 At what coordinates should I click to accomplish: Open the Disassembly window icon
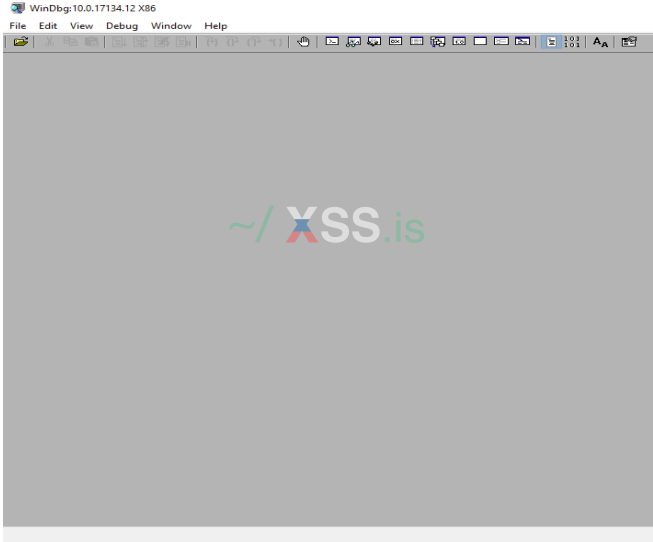[459, 41]
